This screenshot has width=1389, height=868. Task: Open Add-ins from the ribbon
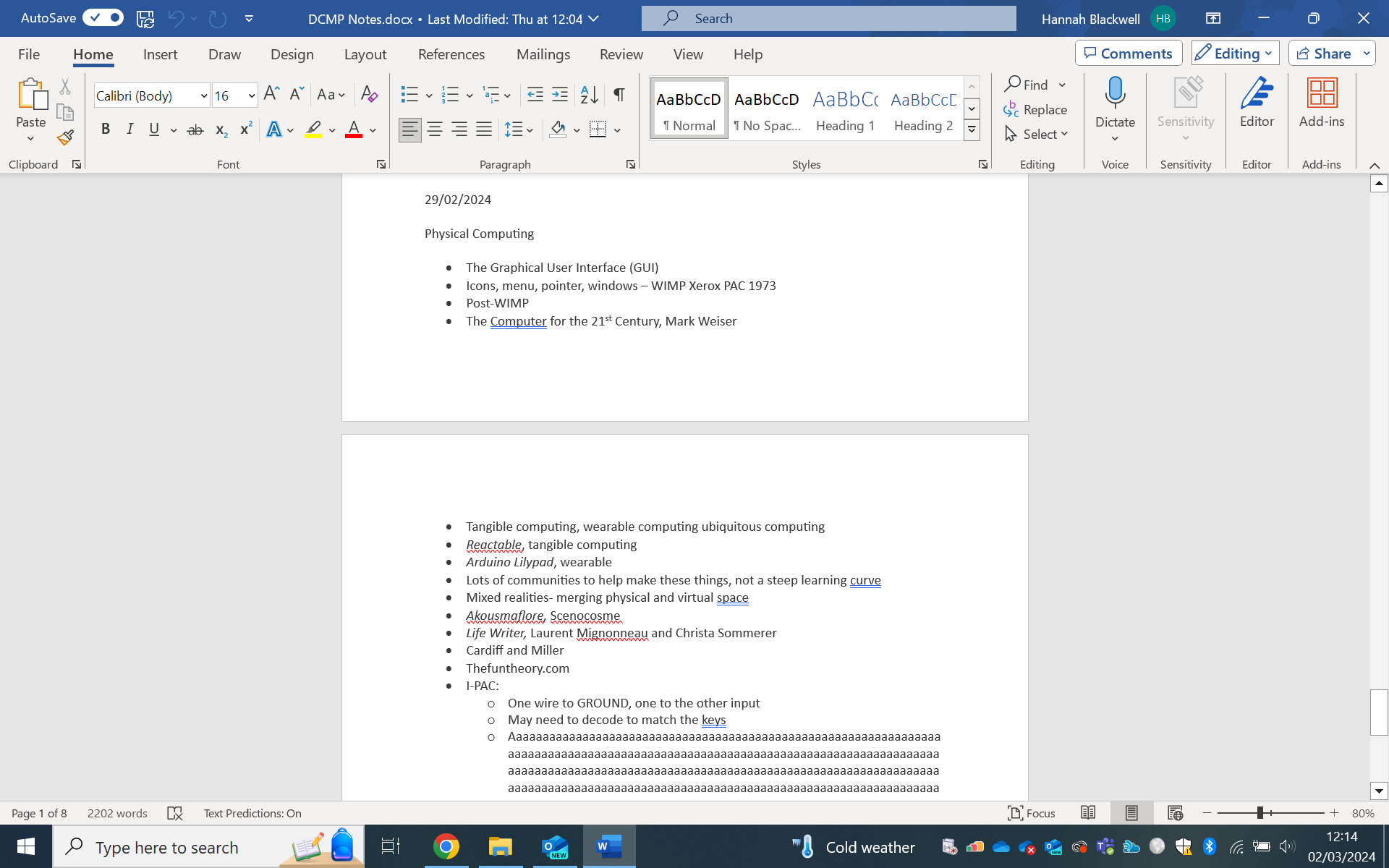point(1322,103)
